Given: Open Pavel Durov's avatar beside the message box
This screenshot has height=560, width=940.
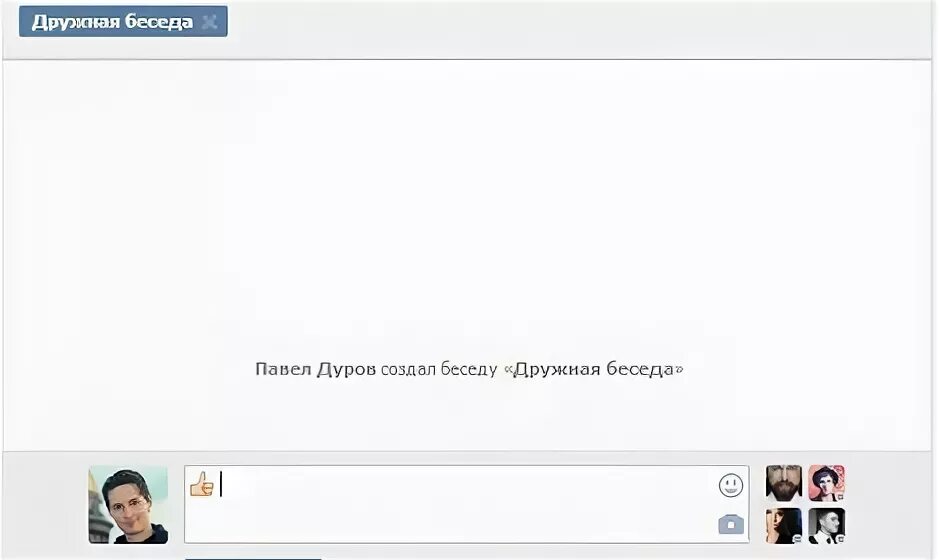Looking at the screenshot, I should click(x=128, y=505).
